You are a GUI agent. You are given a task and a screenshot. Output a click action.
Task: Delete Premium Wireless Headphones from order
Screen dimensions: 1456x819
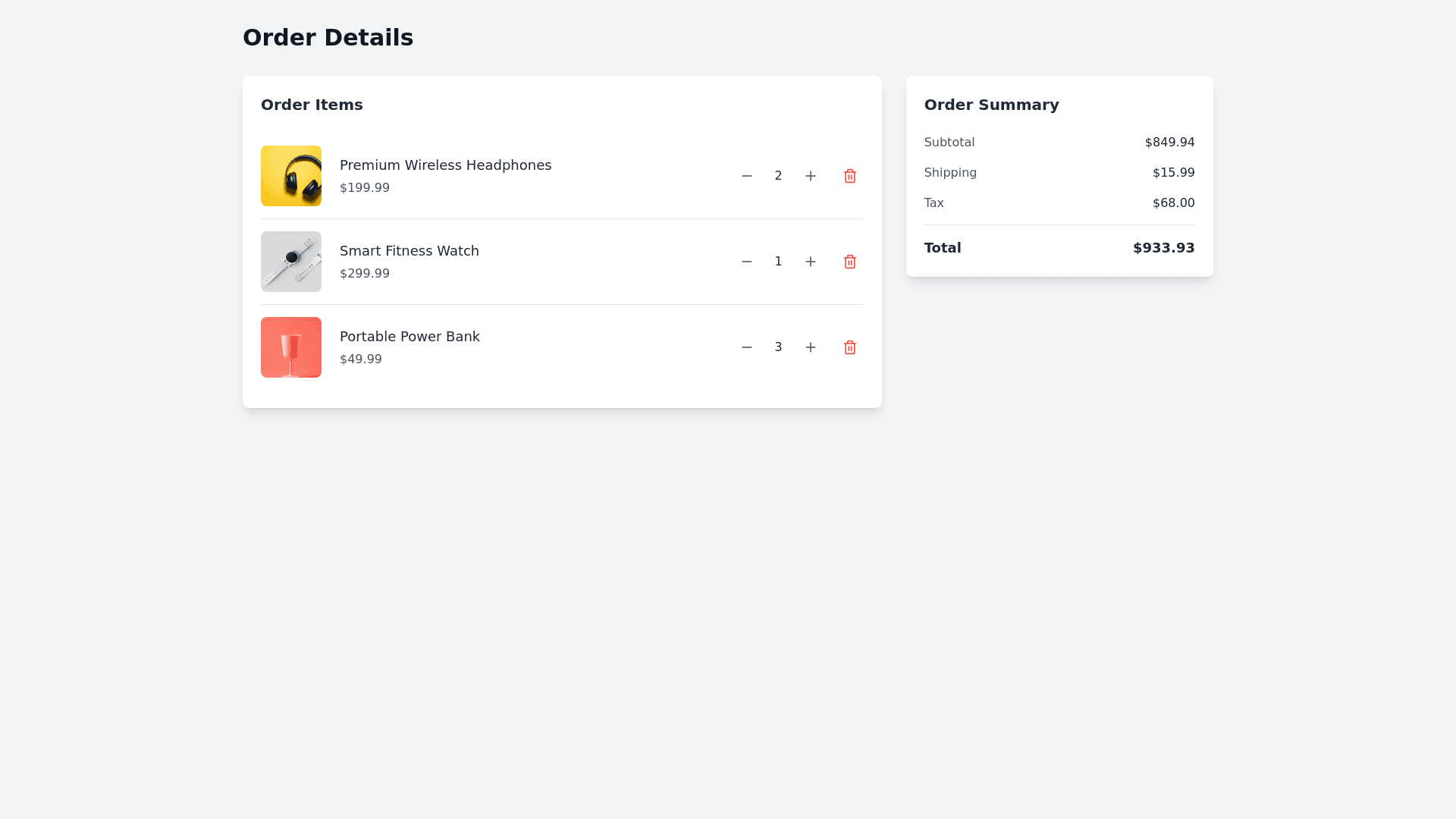[850, 176]
